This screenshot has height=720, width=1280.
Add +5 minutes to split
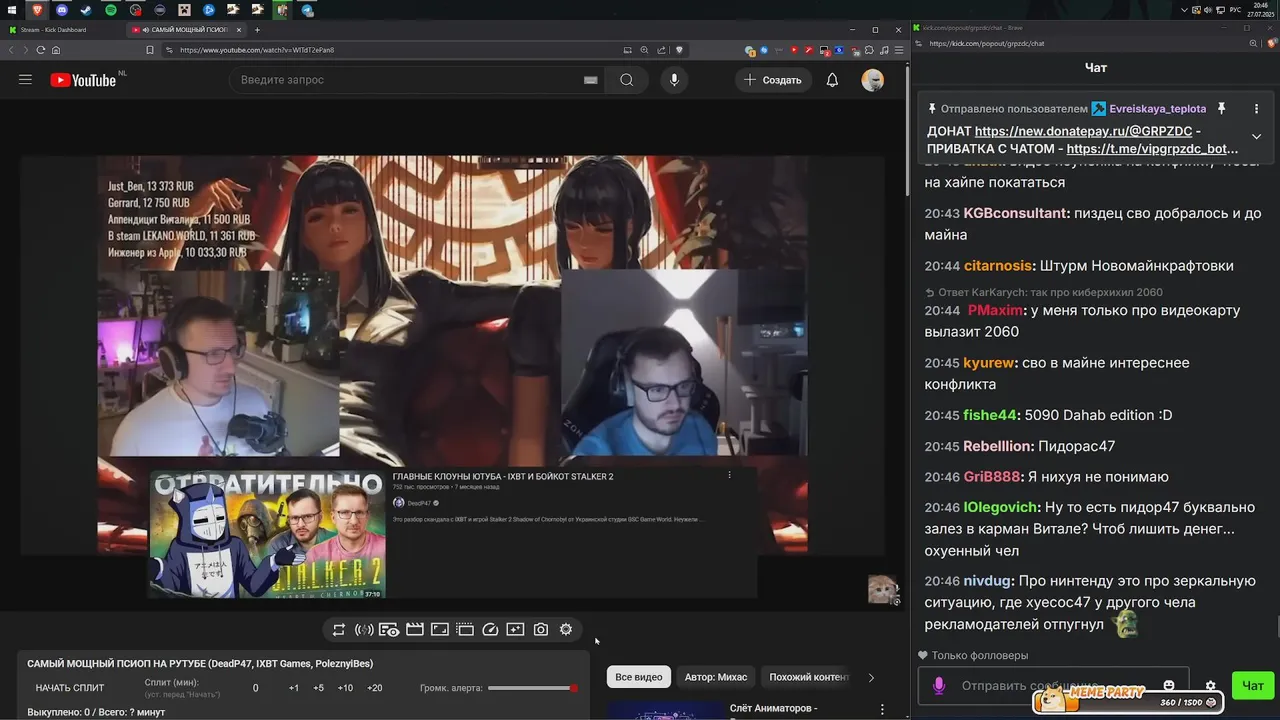click(318, 688)
